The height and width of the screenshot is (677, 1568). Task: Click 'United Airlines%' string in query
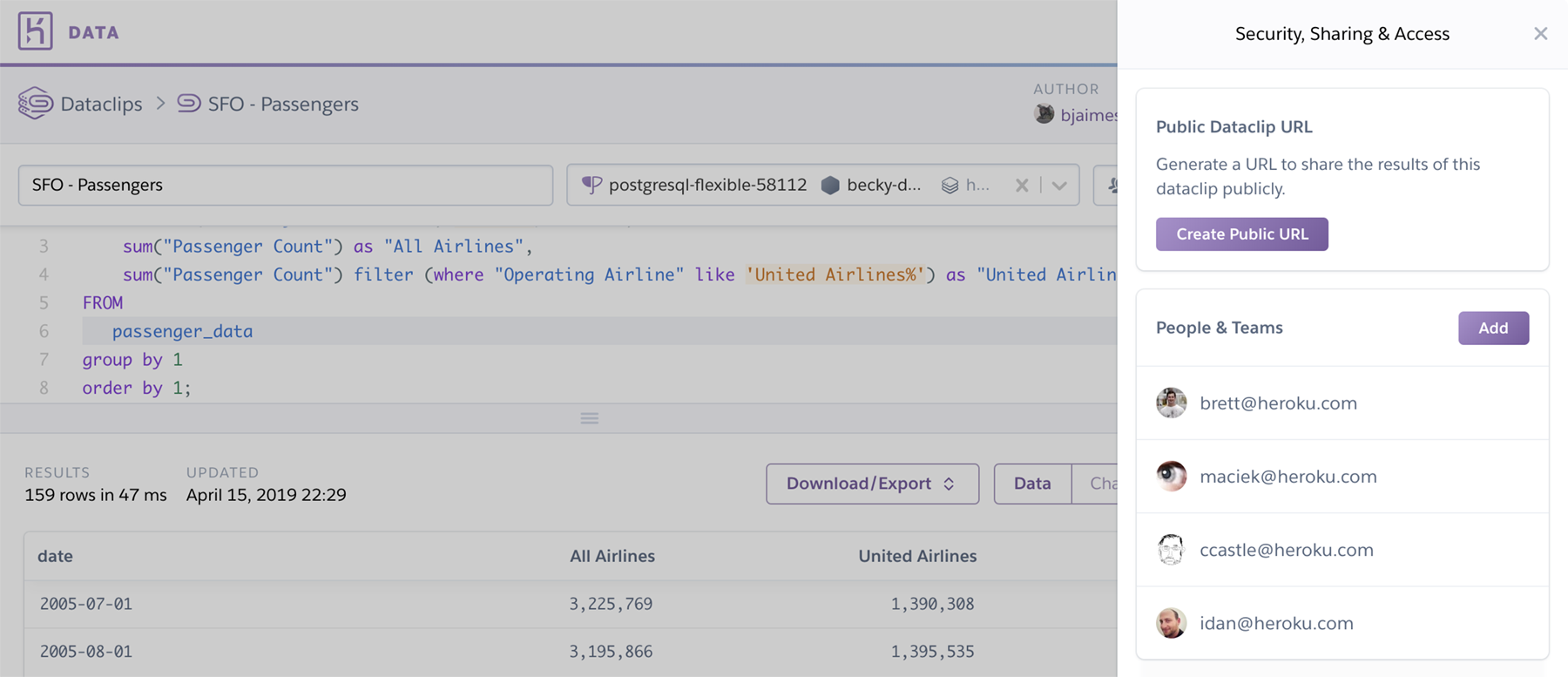pos(835,274)
